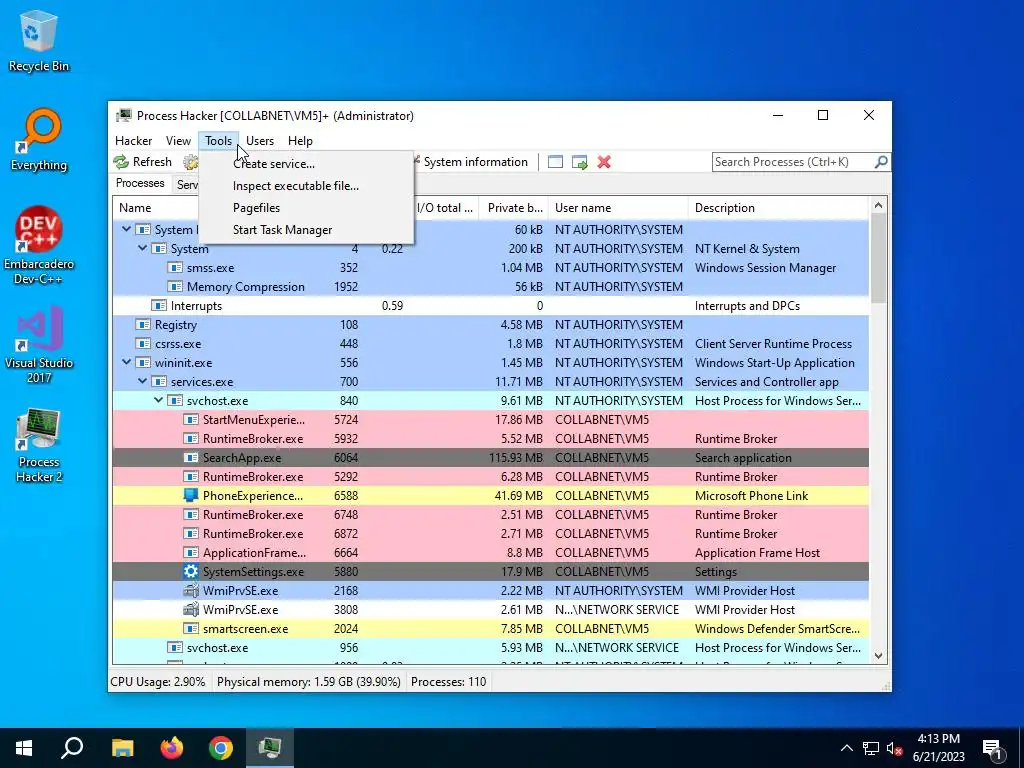
Task: Click the muted volume tray icon
Action: 894,748
